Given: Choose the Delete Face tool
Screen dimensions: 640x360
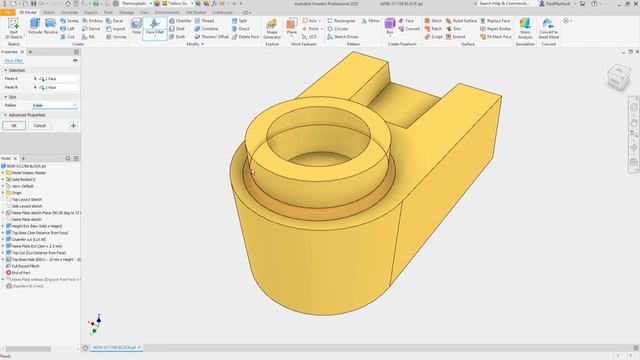Looking at the screenshot, I should point(245,37).
